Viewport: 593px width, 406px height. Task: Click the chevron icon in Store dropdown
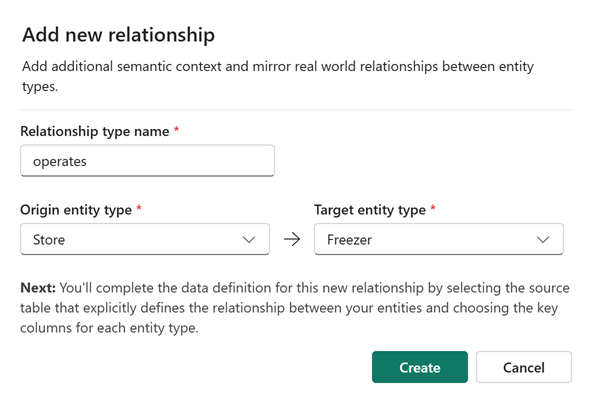(249, 240)
